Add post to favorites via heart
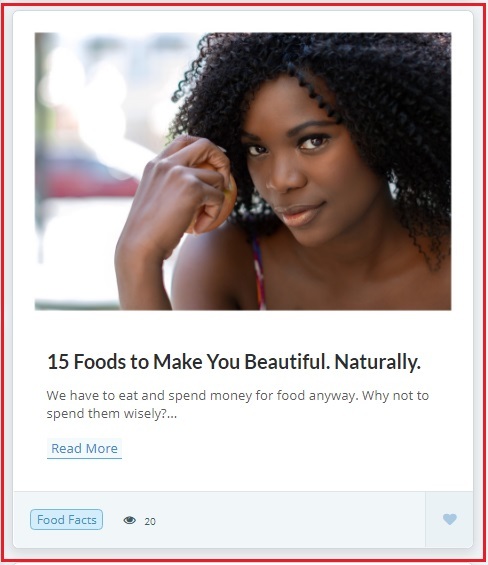 pos(449,519)
